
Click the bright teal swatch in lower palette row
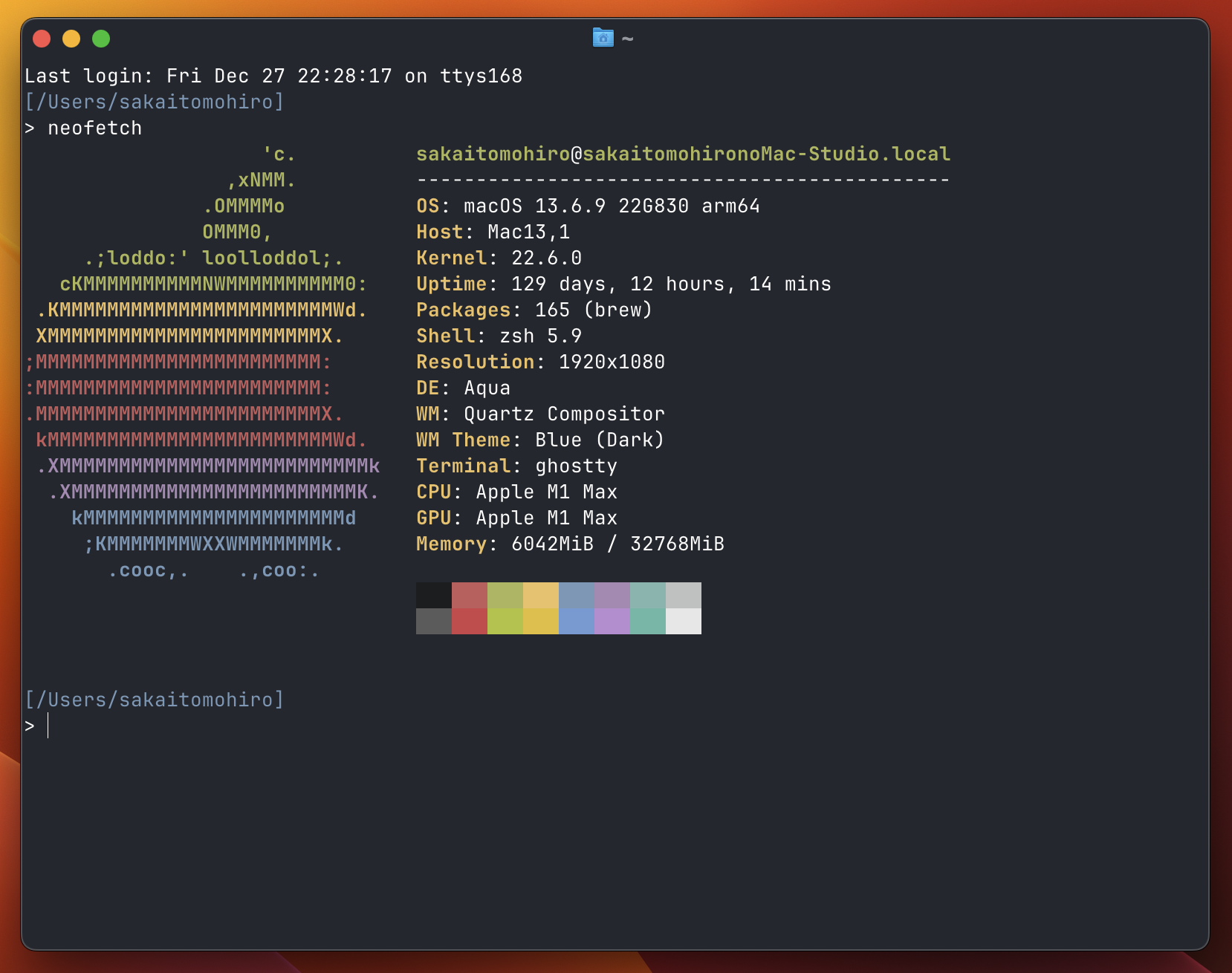click(648, 622)
